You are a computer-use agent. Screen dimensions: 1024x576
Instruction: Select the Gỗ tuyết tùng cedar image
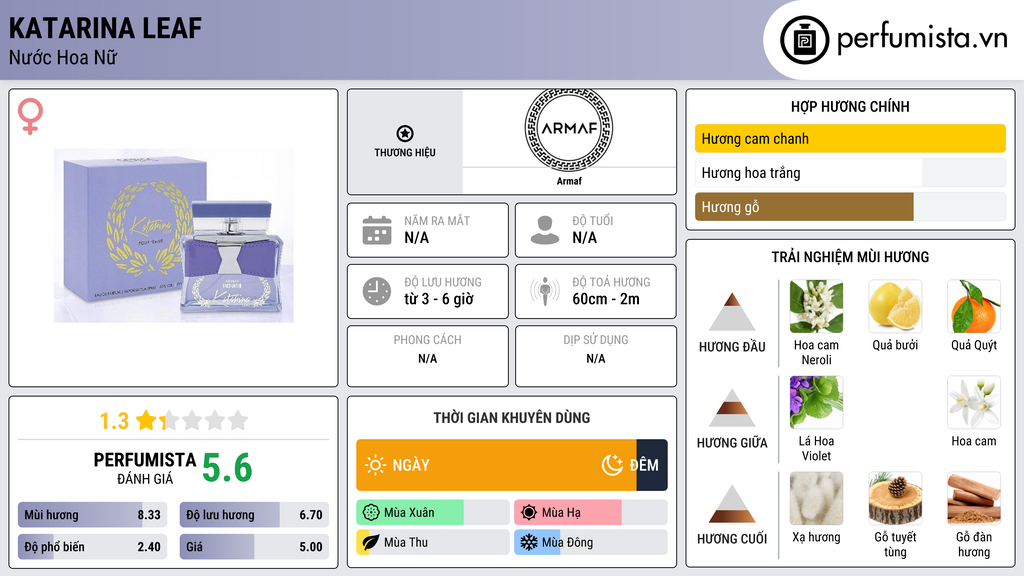[x=895, y=499]
